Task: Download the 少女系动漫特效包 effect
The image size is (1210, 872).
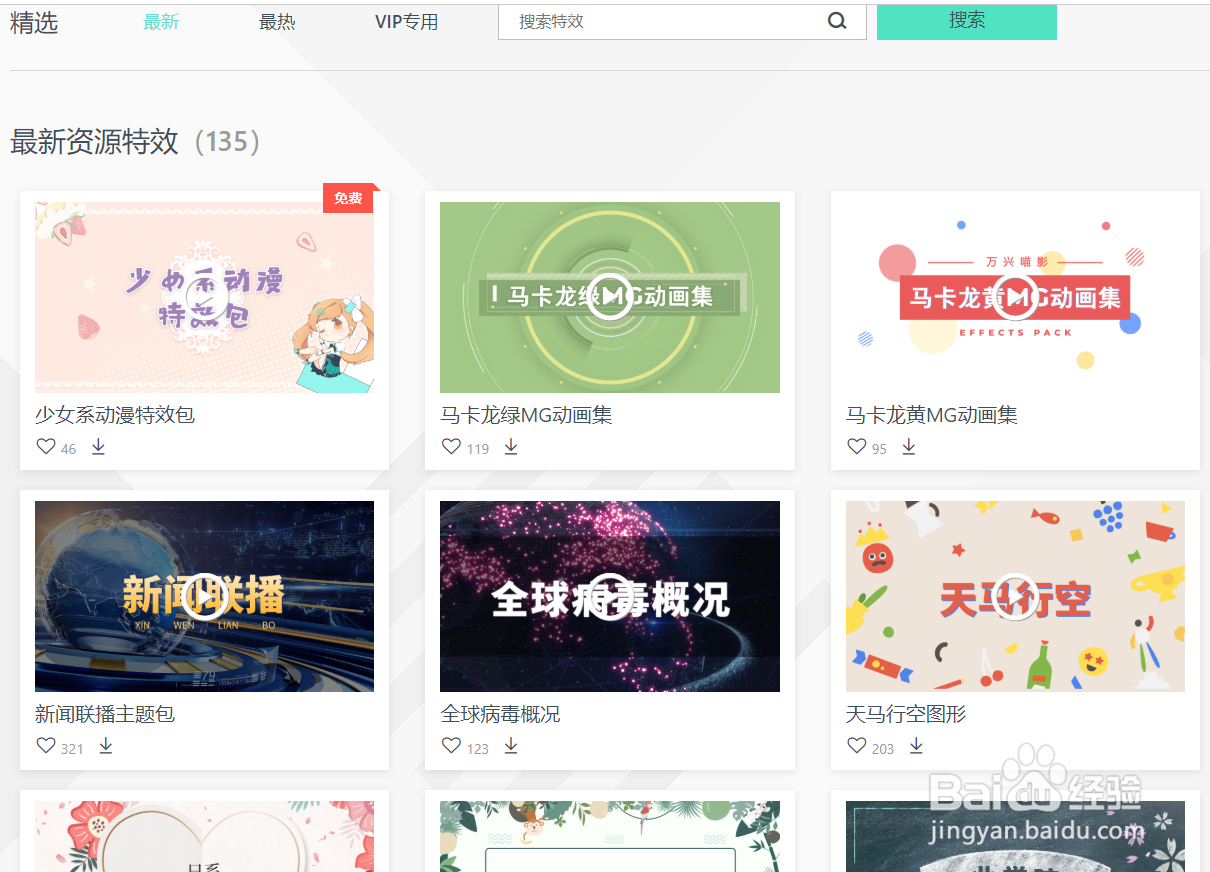Action: pos(98,447)
